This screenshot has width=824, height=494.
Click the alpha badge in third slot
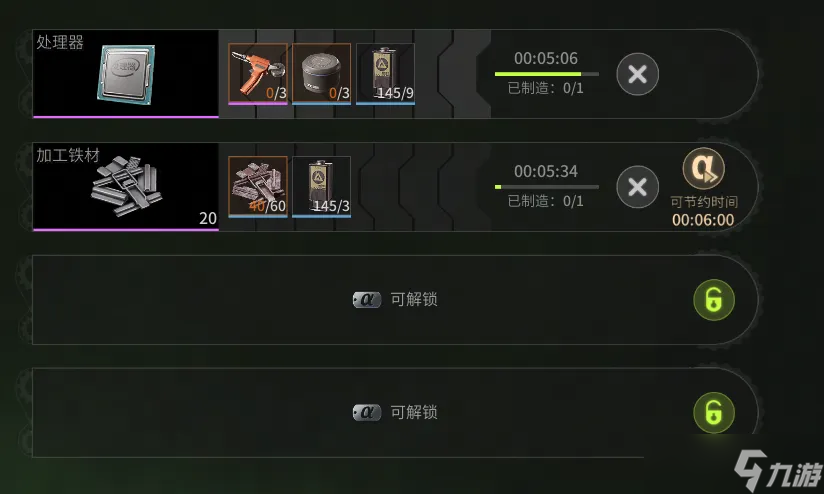pyautogui.click(x=367, y=300)
